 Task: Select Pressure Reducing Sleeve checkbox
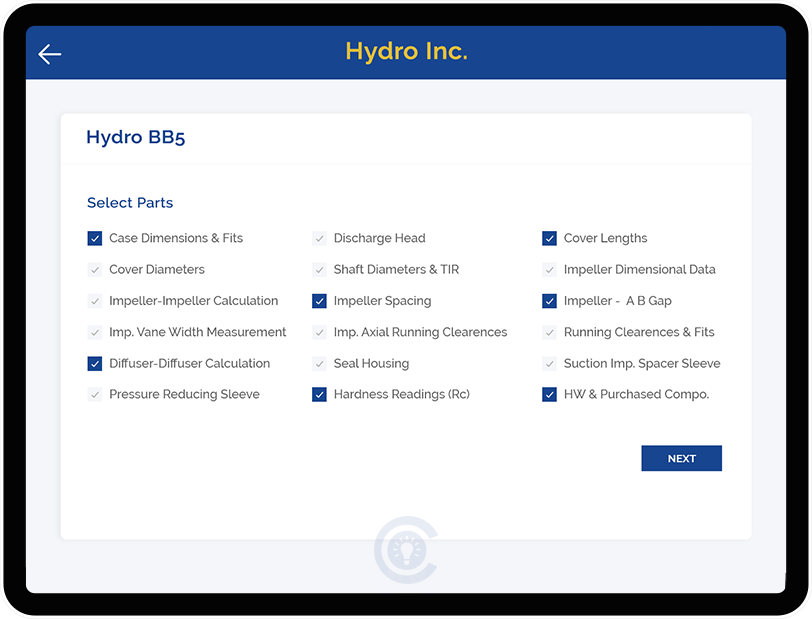click(x=95, y=395)
